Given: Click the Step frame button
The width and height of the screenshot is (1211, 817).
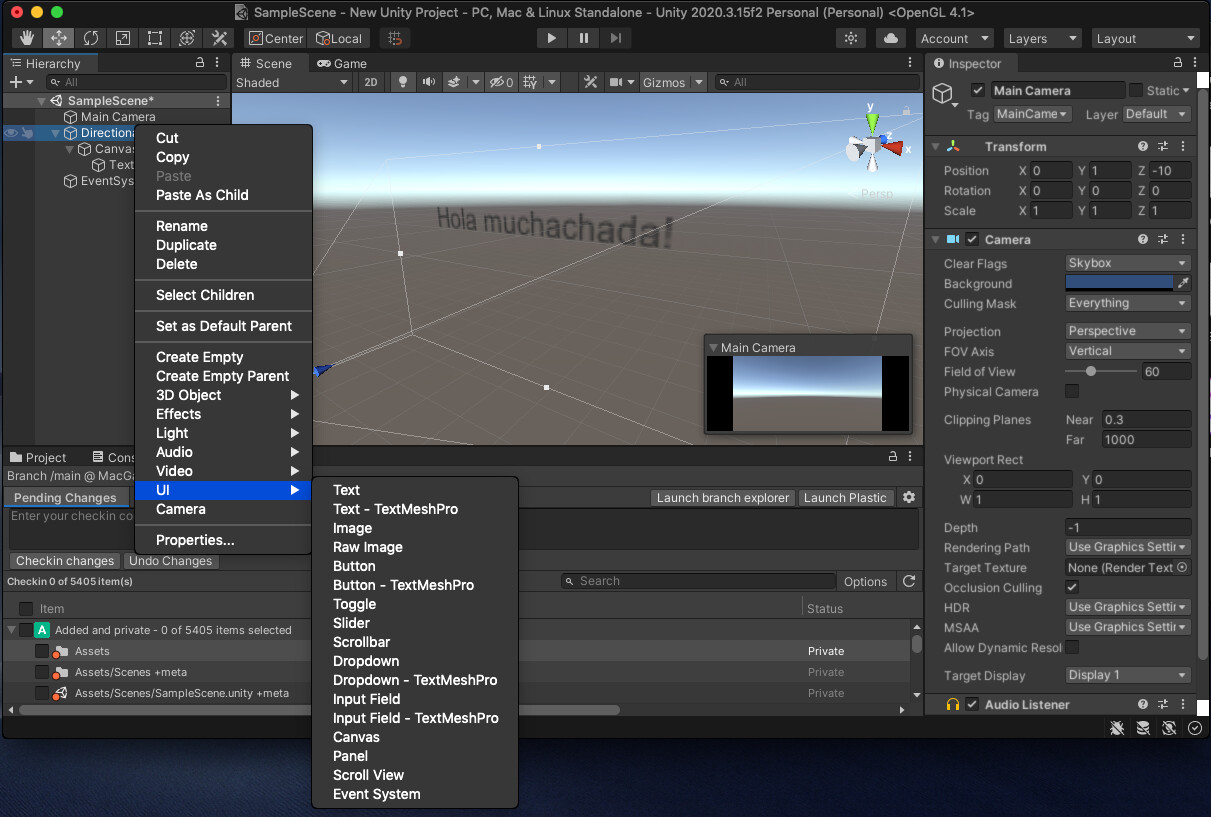Looking at the screenshot, I should tap(616, 38).
